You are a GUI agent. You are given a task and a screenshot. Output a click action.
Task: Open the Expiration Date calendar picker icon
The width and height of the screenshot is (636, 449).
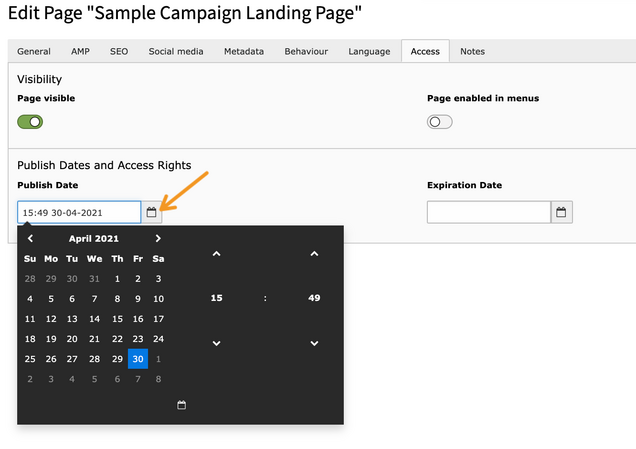point(561,212)
